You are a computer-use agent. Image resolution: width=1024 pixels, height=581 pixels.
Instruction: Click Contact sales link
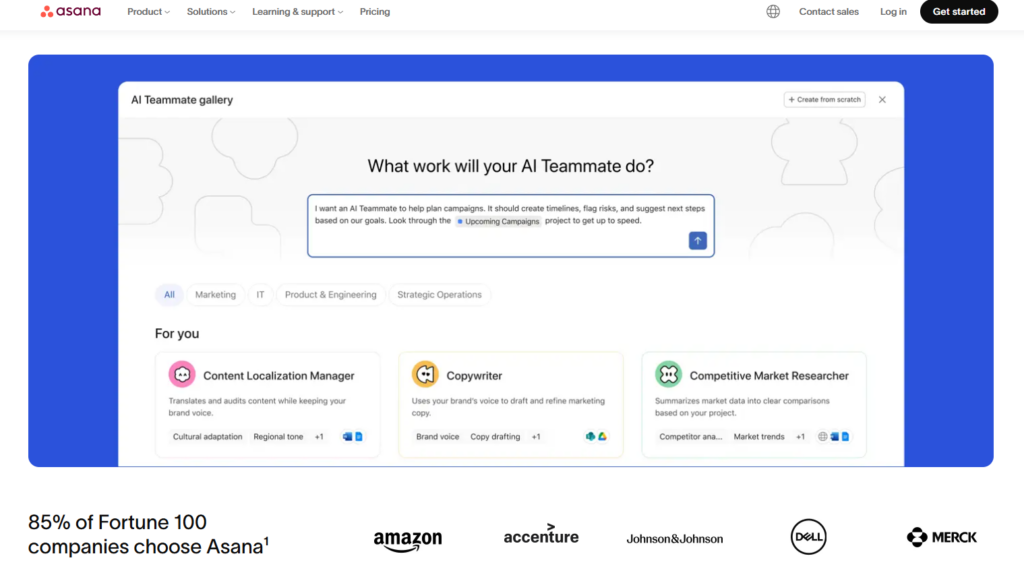tap(829, 12)
